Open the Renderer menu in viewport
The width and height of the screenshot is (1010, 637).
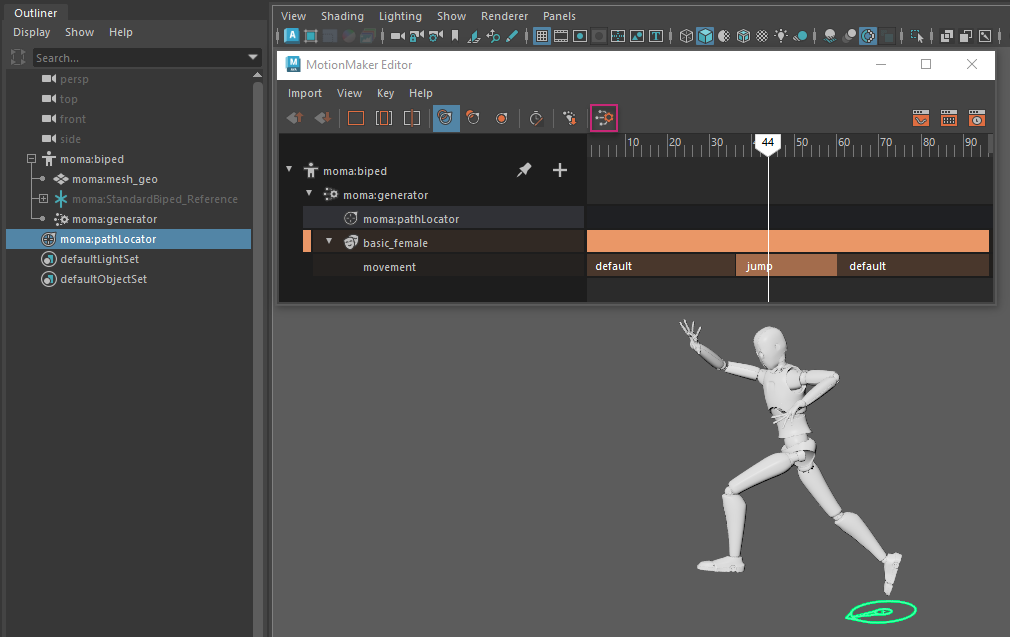tap(504, 16)
